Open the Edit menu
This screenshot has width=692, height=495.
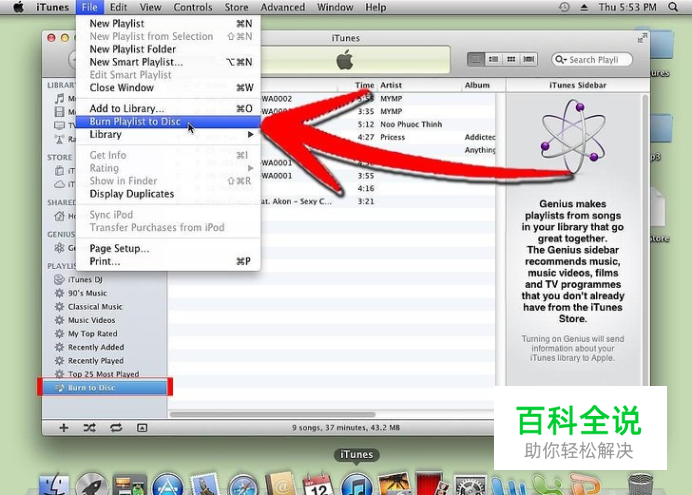pos(118,7)
